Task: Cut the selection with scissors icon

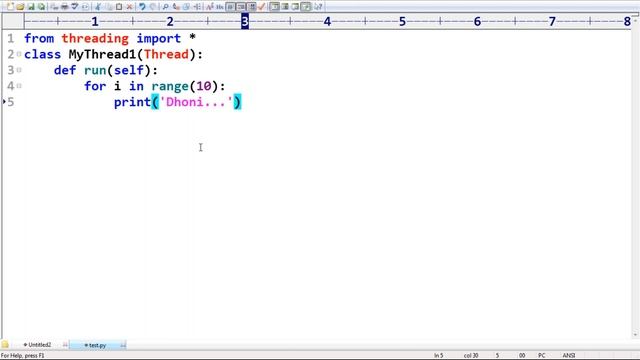Action: (98, 7)
